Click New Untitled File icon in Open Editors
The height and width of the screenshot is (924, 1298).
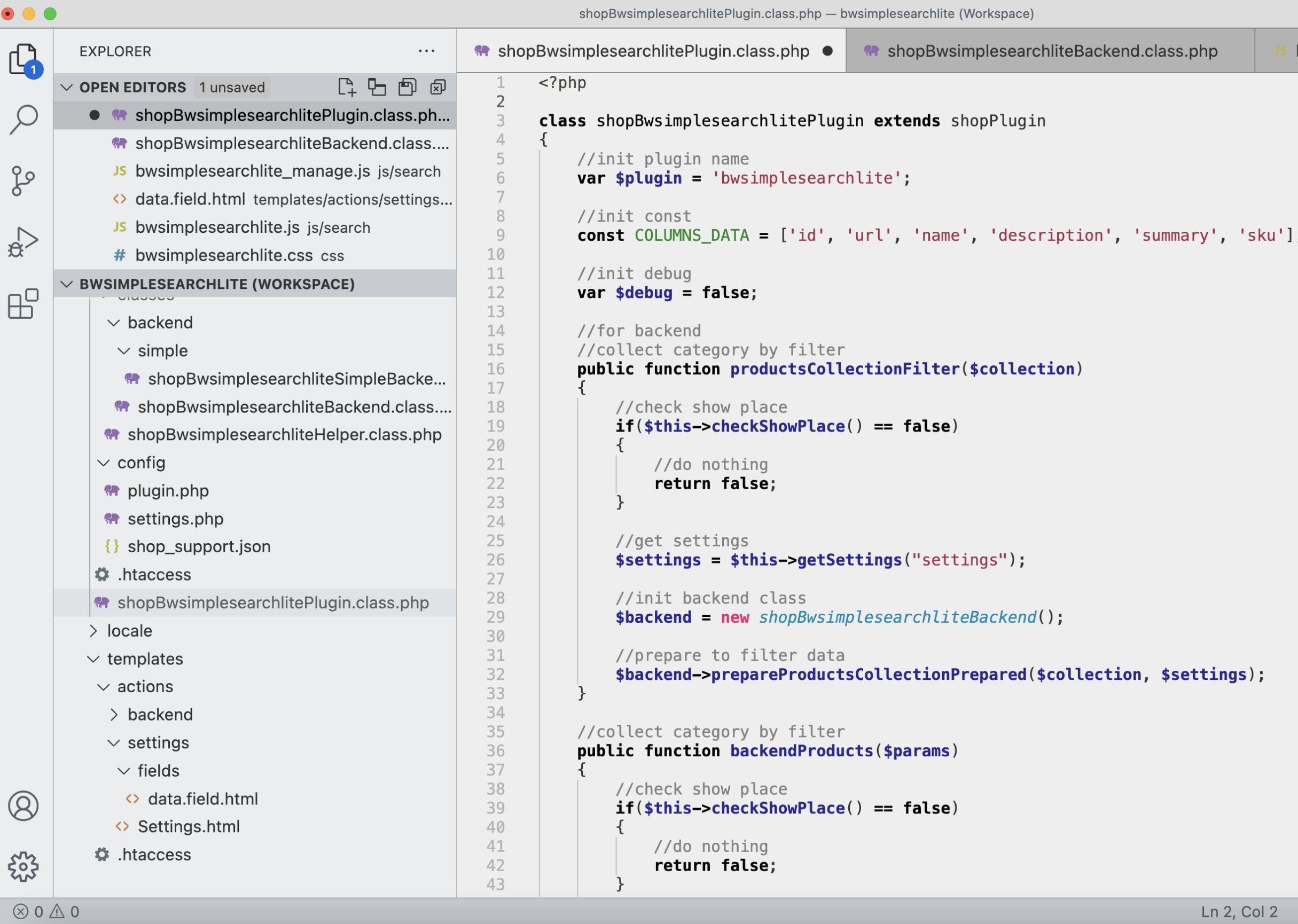coord(347,87)
